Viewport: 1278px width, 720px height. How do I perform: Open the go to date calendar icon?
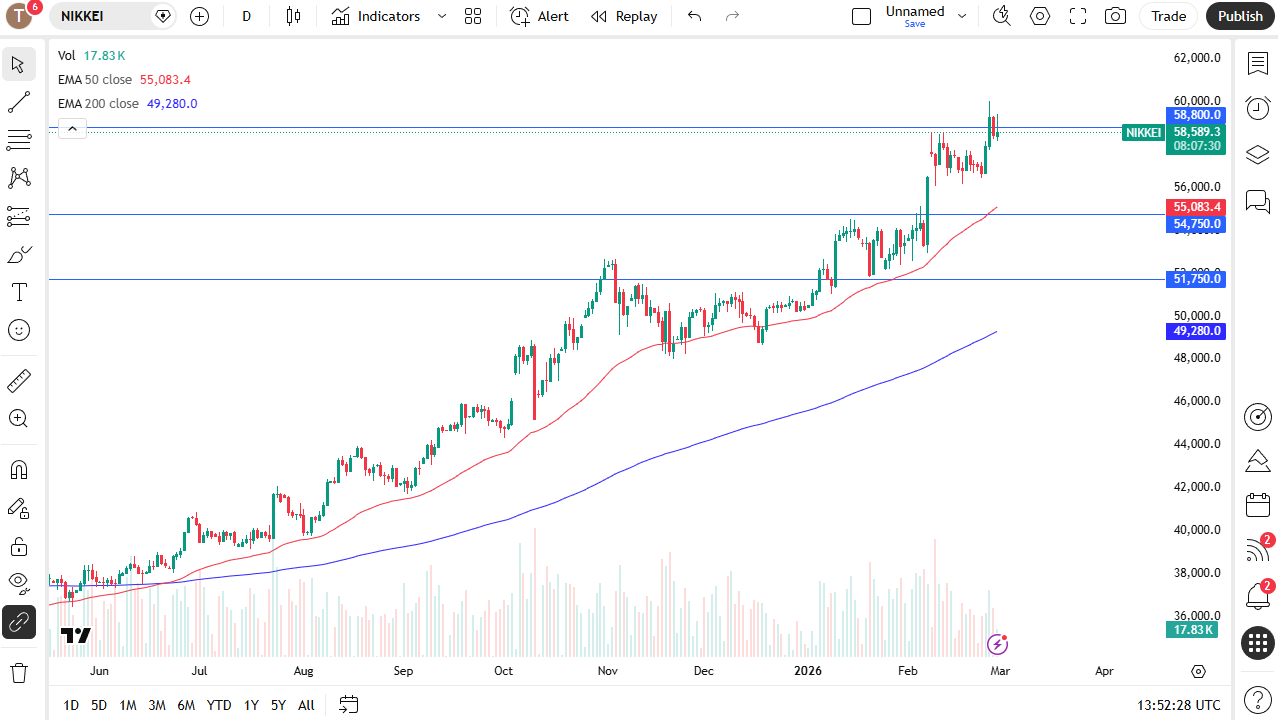pos(348,705)
